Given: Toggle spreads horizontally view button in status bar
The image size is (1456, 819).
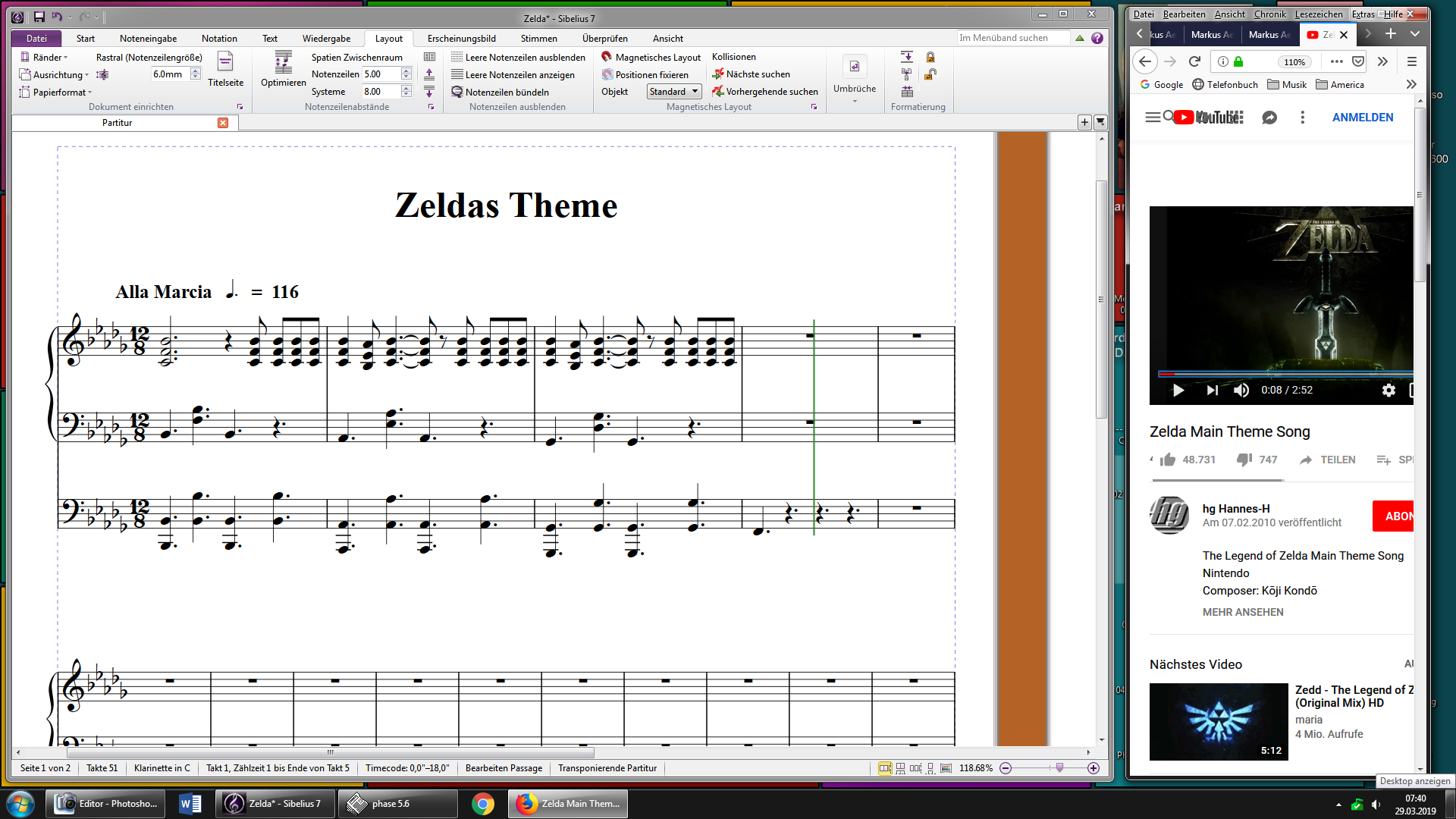Looking at the screenshot, I should pyautogui.click(x=885, y=768).
